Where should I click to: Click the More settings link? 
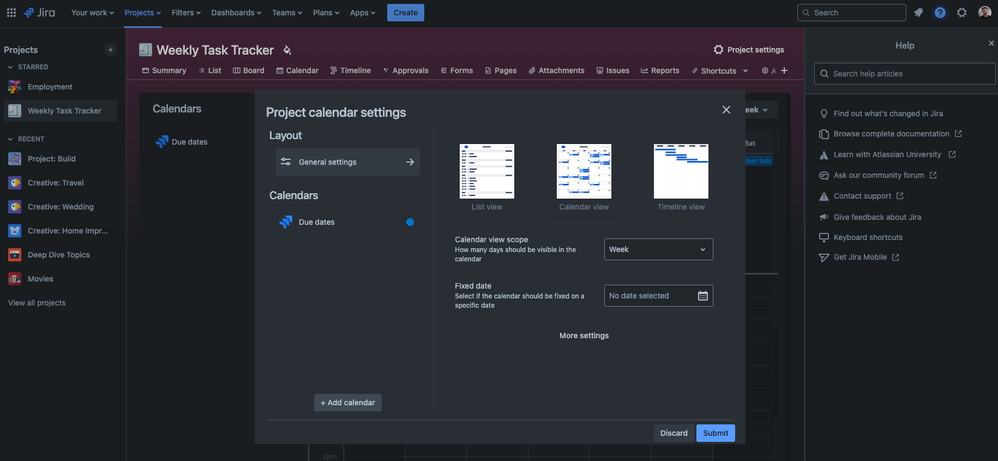coord(584,336)
